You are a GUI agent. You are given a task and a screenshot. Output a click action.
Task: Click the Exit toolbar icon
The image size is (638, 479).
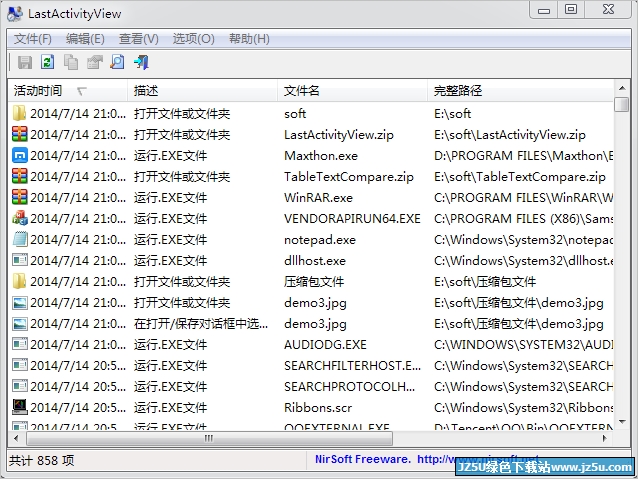coord(141,62)
